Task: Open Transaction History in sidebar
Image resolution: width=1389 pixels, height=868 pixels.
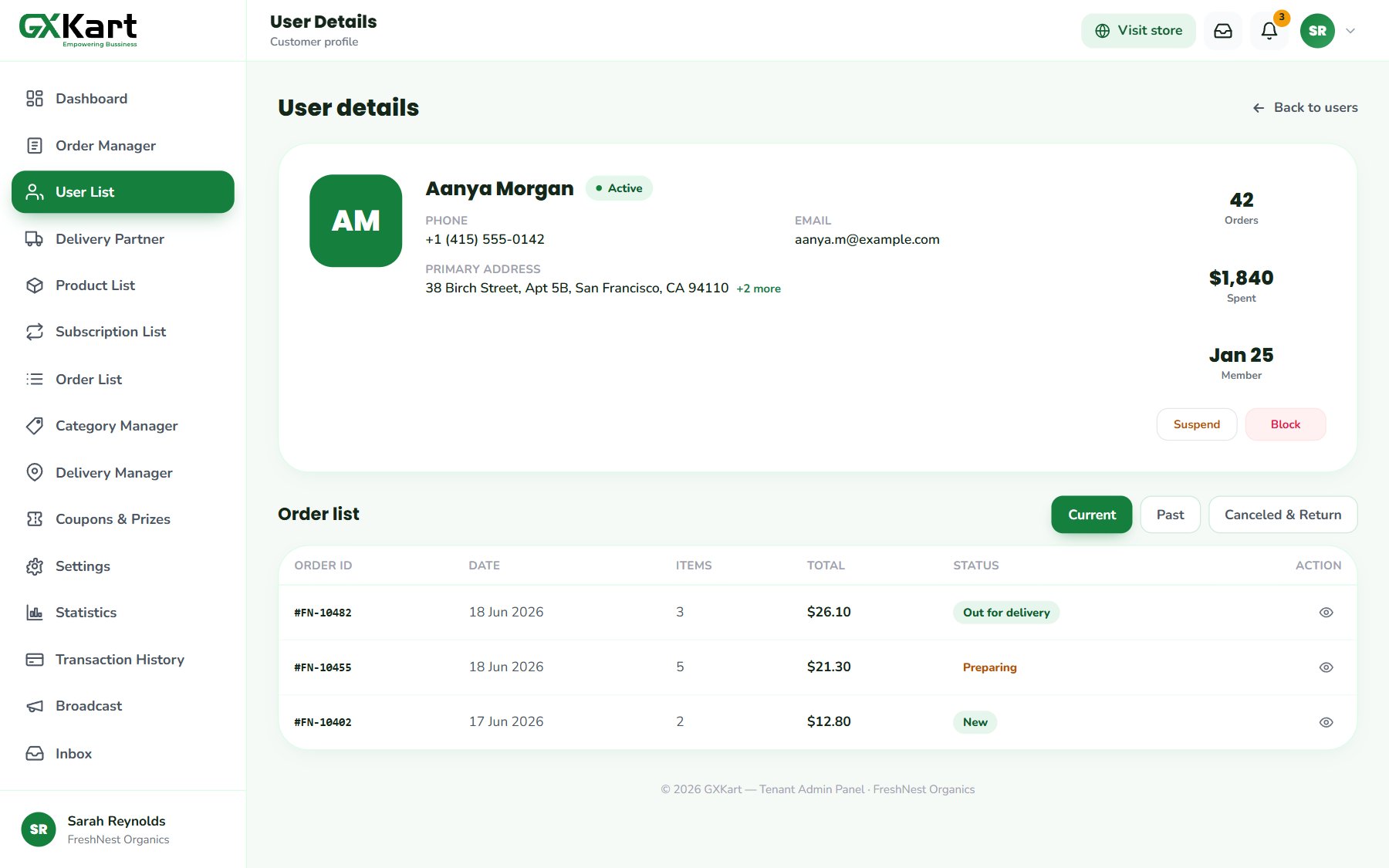Action: pyautogui.click(x=123, y=660)
